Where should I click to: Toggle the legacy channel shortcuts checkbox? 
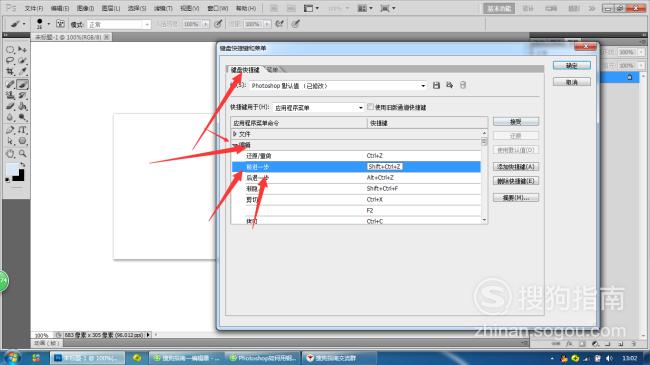pos(370,107)
